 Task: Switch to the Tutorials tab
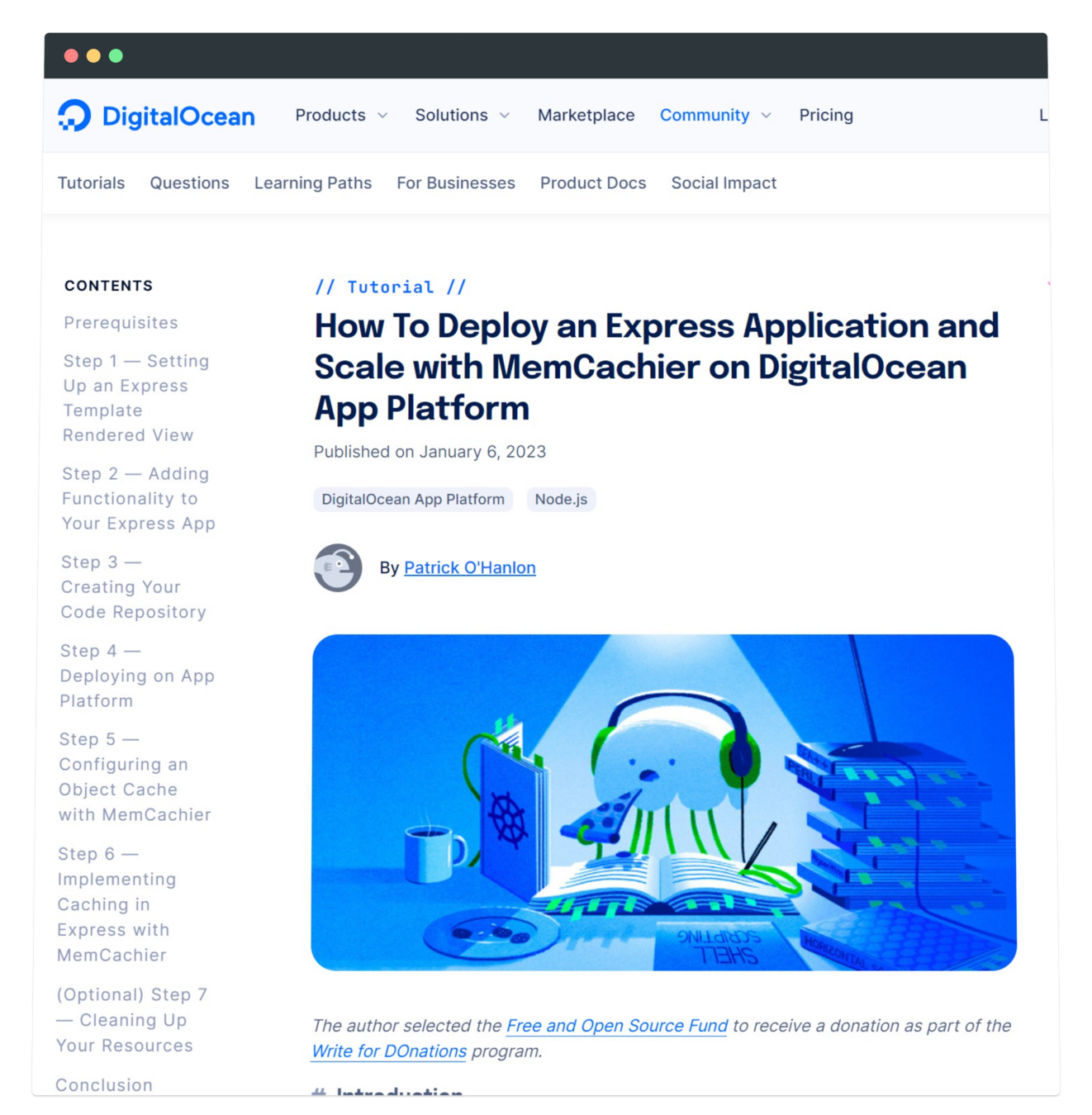click(91, 183)
